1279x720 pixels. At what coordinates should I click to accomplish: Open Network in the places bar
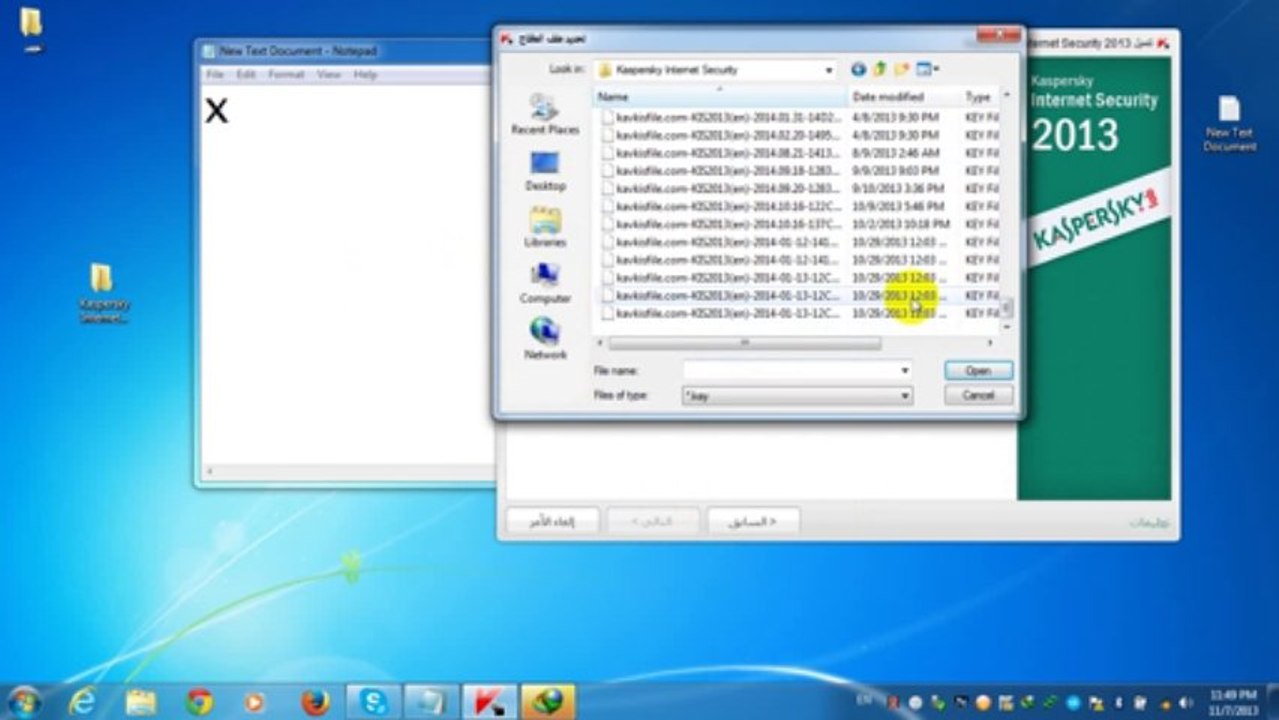pyautogui.click(x=545, y=339)
